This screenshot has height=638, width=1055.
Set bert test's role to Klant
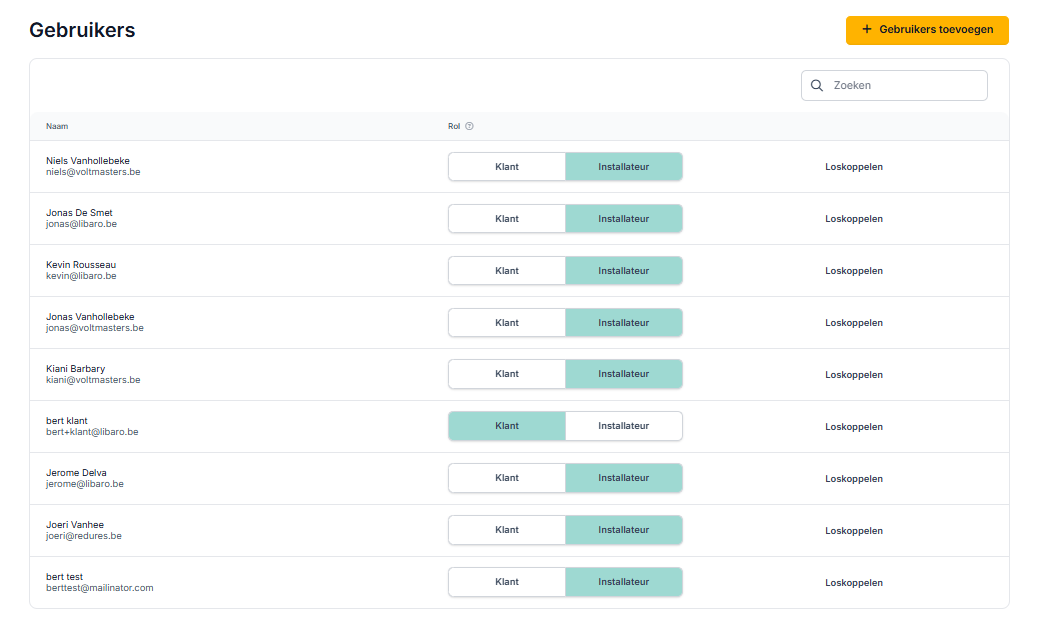click(x=507, y=581)
